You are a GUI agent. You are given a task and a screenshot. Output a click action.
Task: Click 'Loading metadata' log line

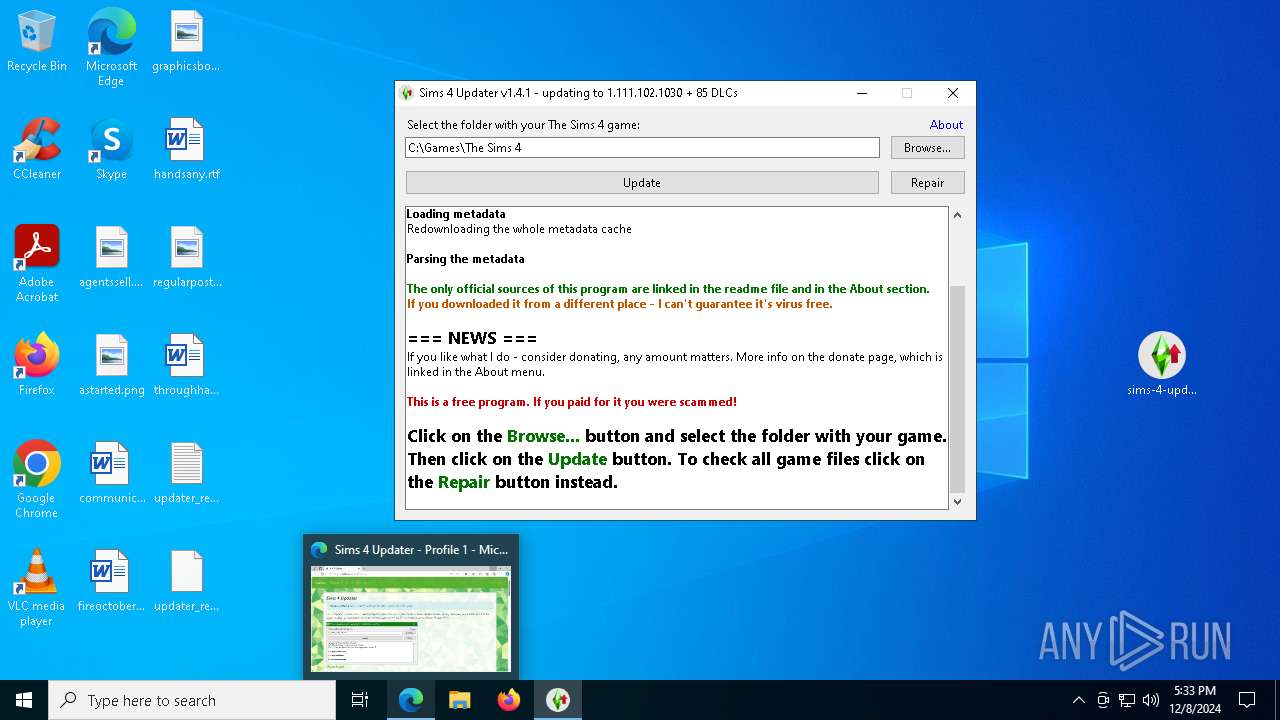coord(456,214)
